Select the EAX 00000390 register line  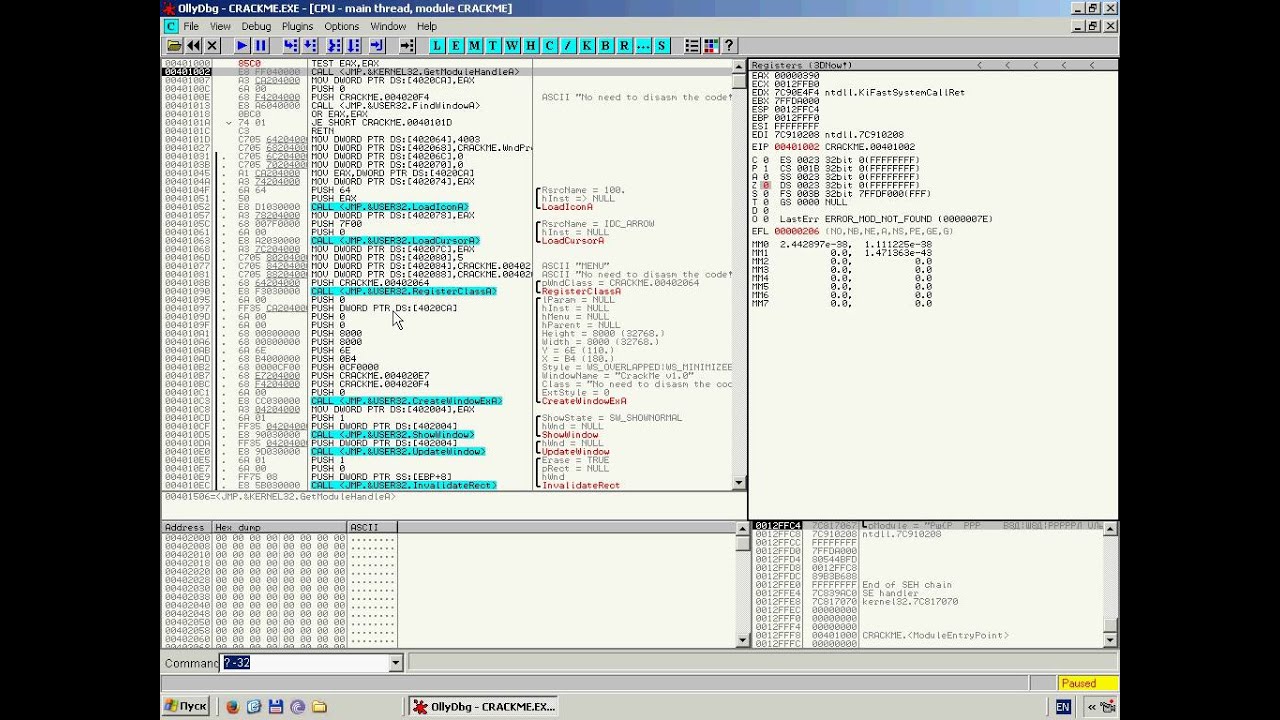[785, 75]
